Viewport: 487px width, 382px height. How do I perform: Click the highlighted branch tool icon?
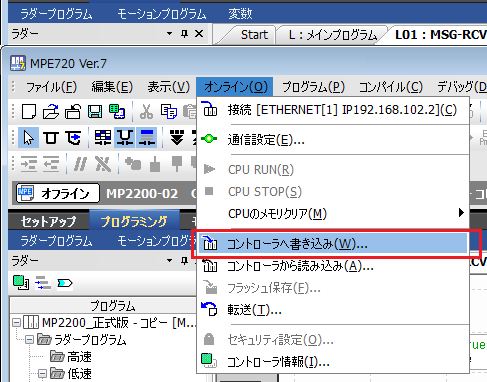[x=125, y=137]
